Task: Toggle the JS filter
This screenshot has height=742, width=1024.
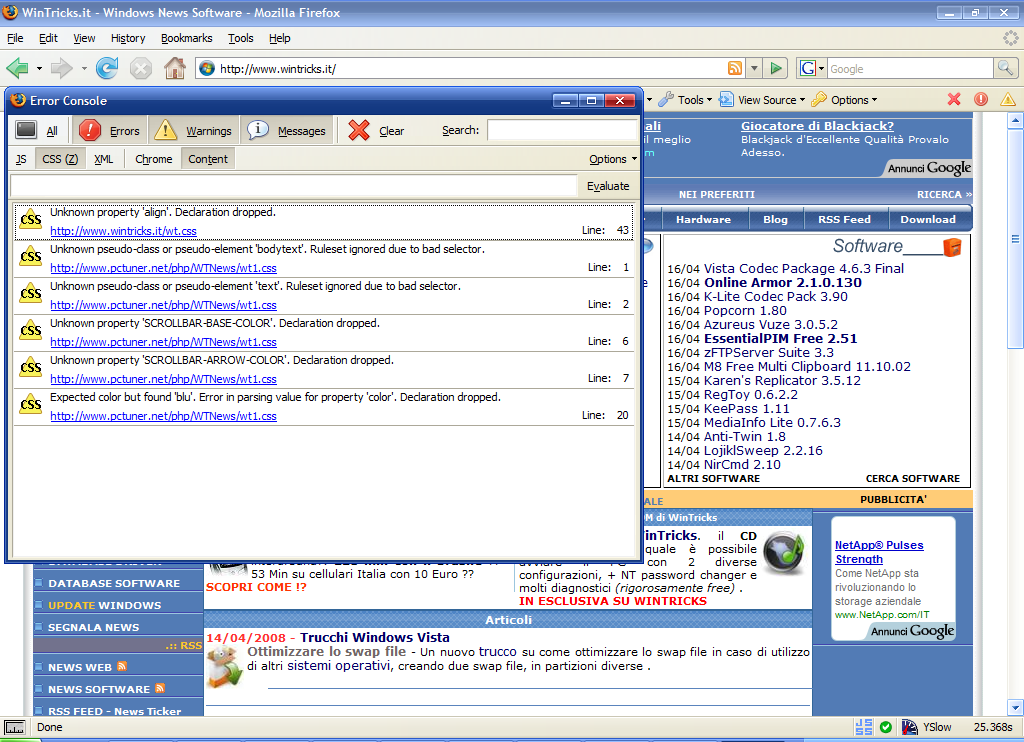Action: [22, 159]
